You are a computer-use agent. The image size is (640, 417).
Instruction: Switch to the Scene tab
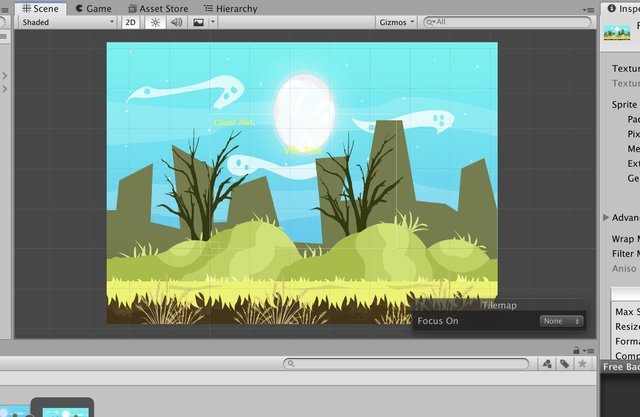[40, 8]
